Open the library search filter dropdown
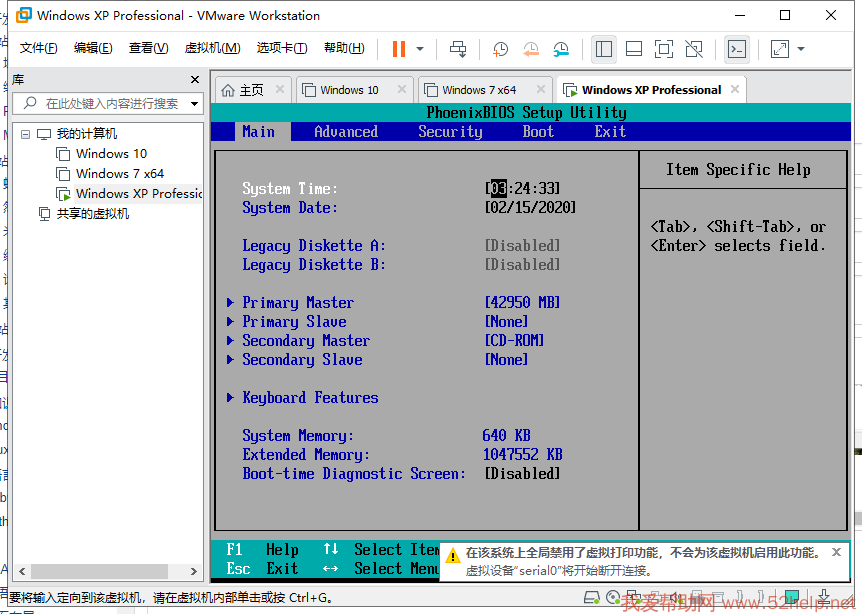The image size is (862, 614). tap(194, 103)
